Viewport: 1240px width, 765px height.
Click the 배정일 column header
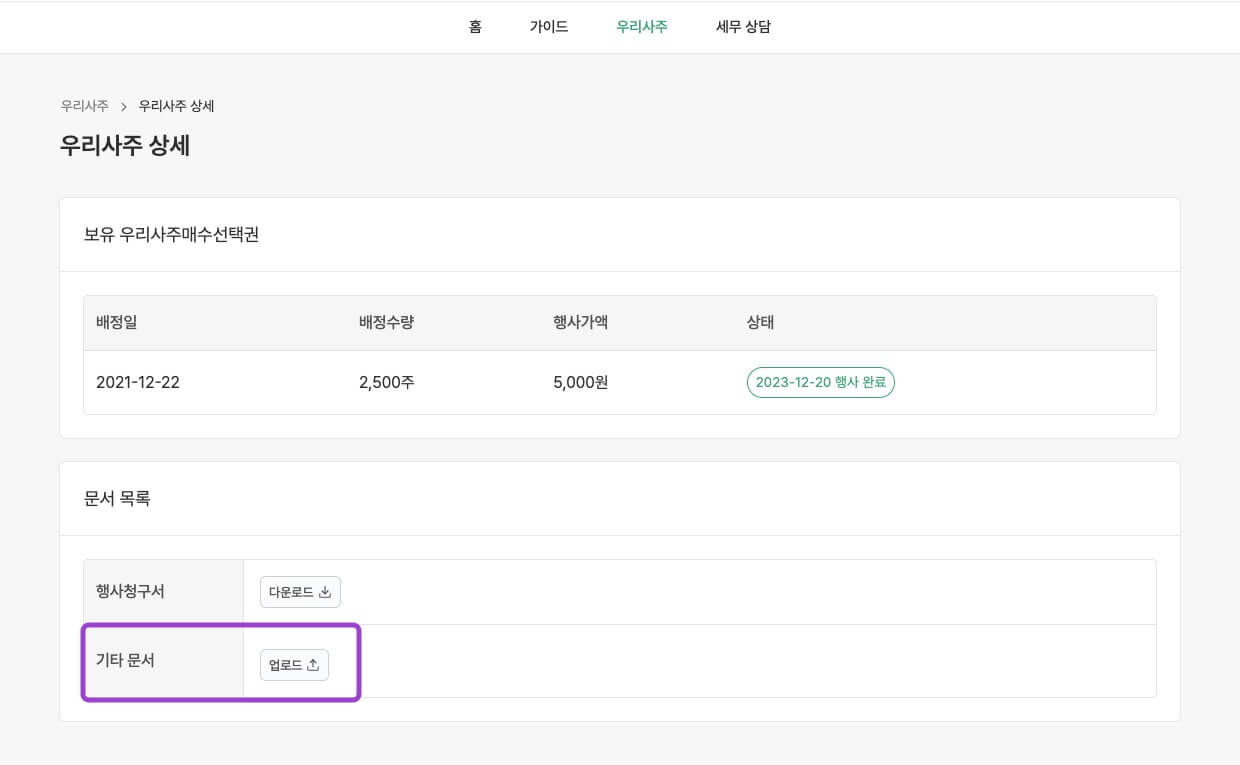[116, 323]
